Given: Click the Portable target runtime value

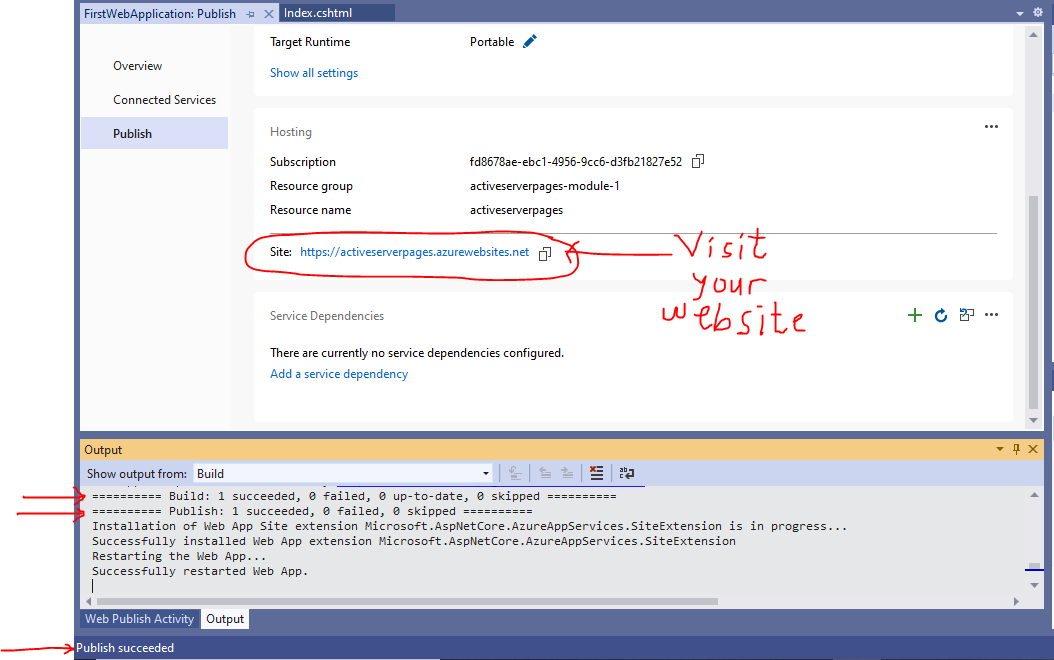Looking at the screenshot, I should [491, 42].
